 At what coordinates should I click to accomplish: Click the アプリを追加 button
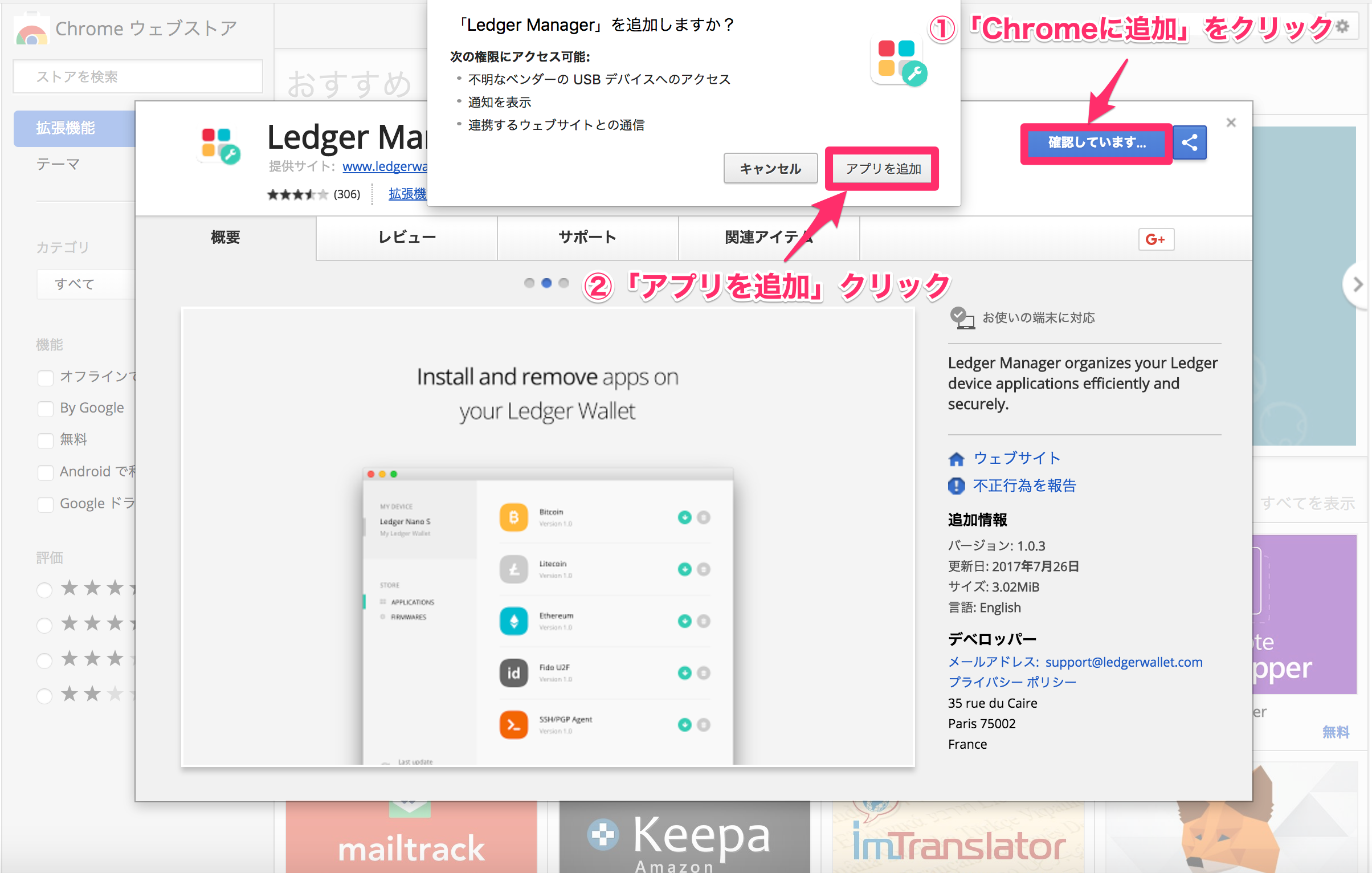pos(883,169)
